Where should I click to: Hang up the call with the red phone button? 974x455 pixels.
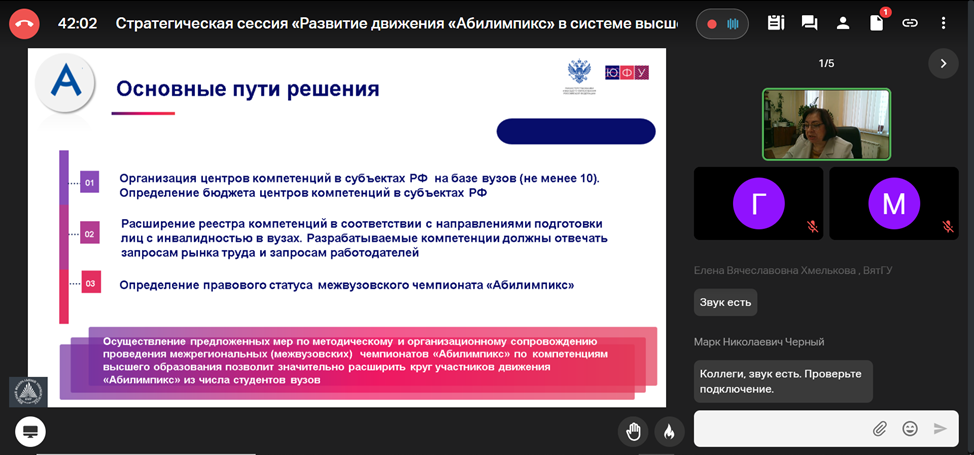click(x=26, y=22)
